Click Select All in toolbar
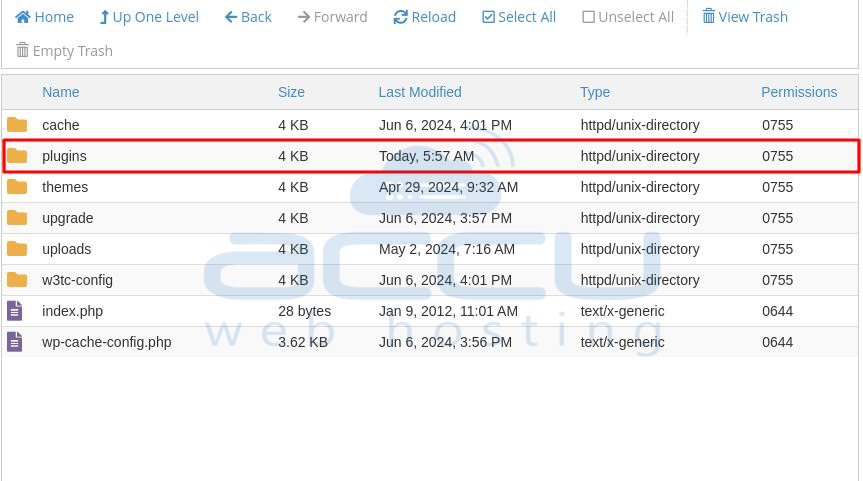 pyautogui.click(x=519, y=17)
